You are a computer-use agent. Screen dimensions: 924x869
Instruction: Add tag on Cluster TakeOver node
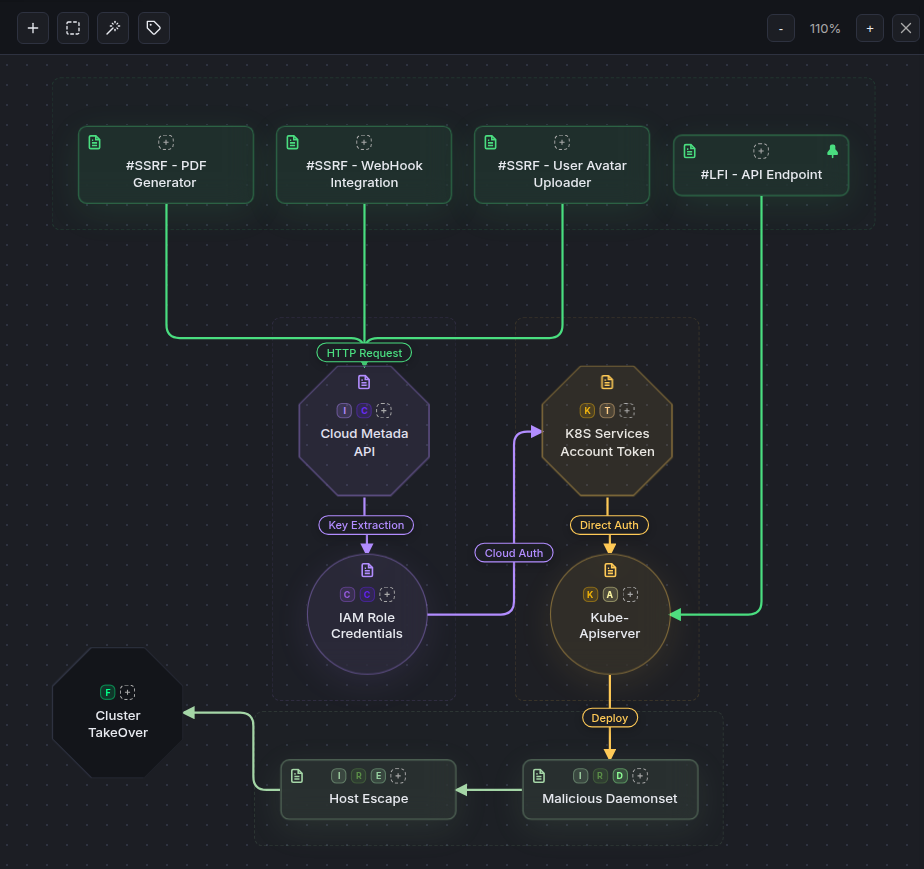click(x=127, y=692)
